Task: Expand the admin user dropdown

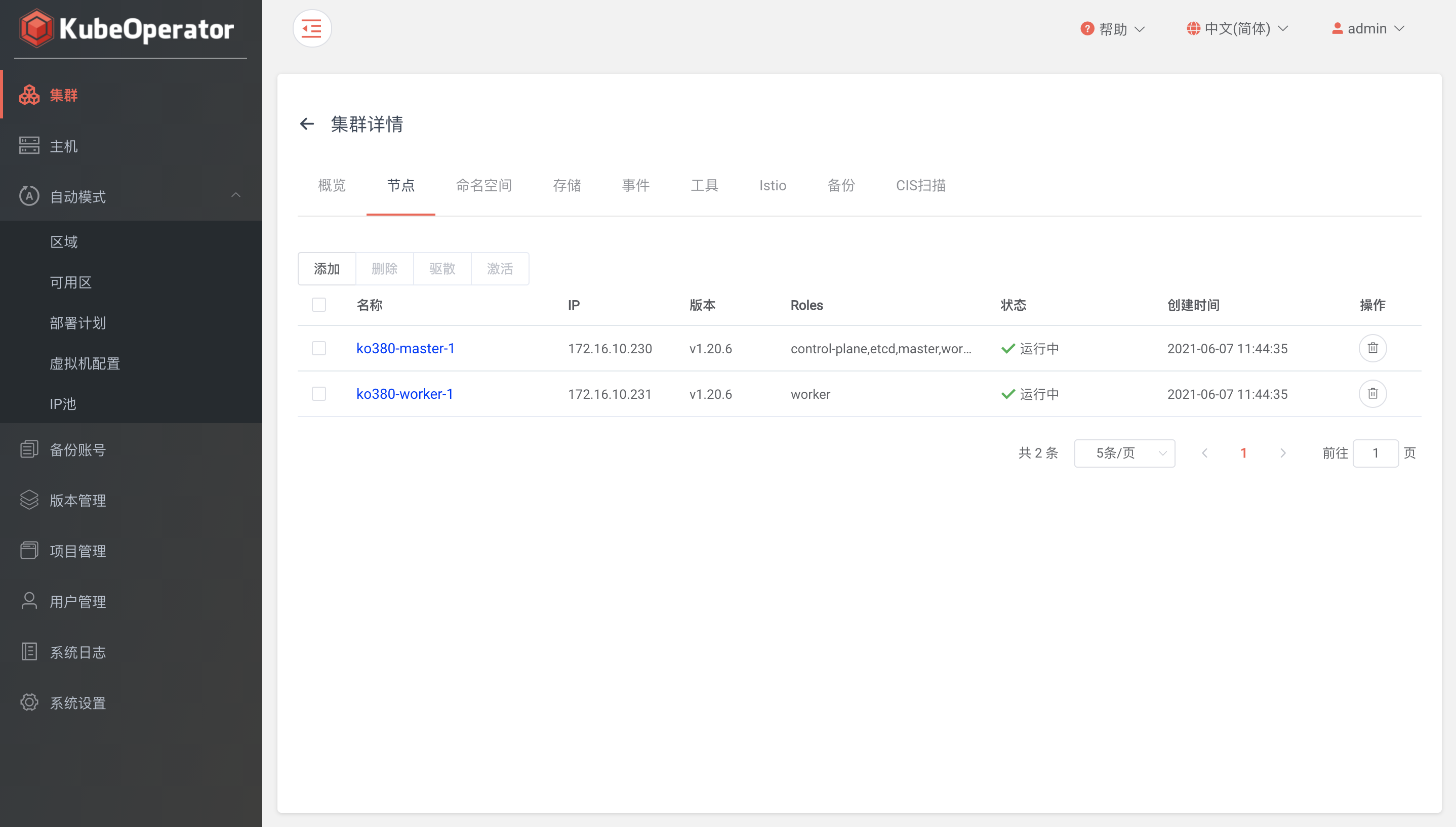Action: [x=1368, y=28]
